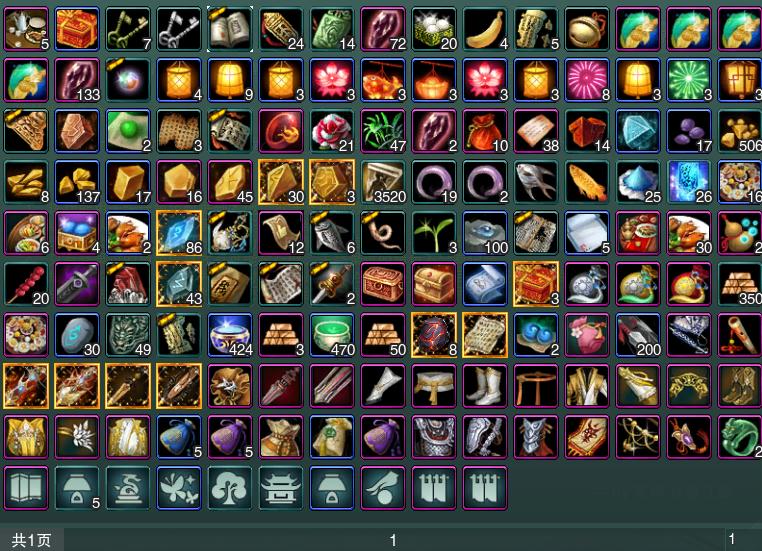This screenshot has height=551, width=762.
Task: Select the white boots equipment item
Action: 485,386
